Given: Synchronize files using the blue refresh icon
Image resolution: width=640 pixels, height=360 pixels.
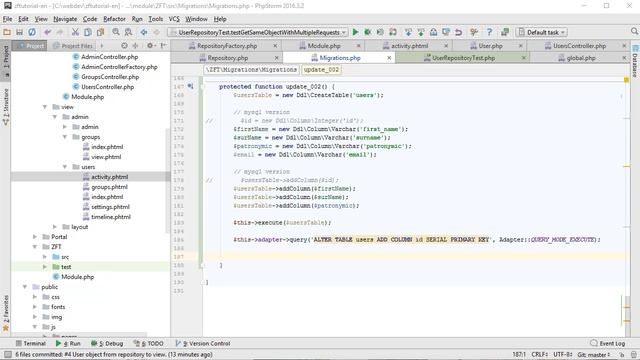Looking at the screenshot, I should tap(32, 32).
